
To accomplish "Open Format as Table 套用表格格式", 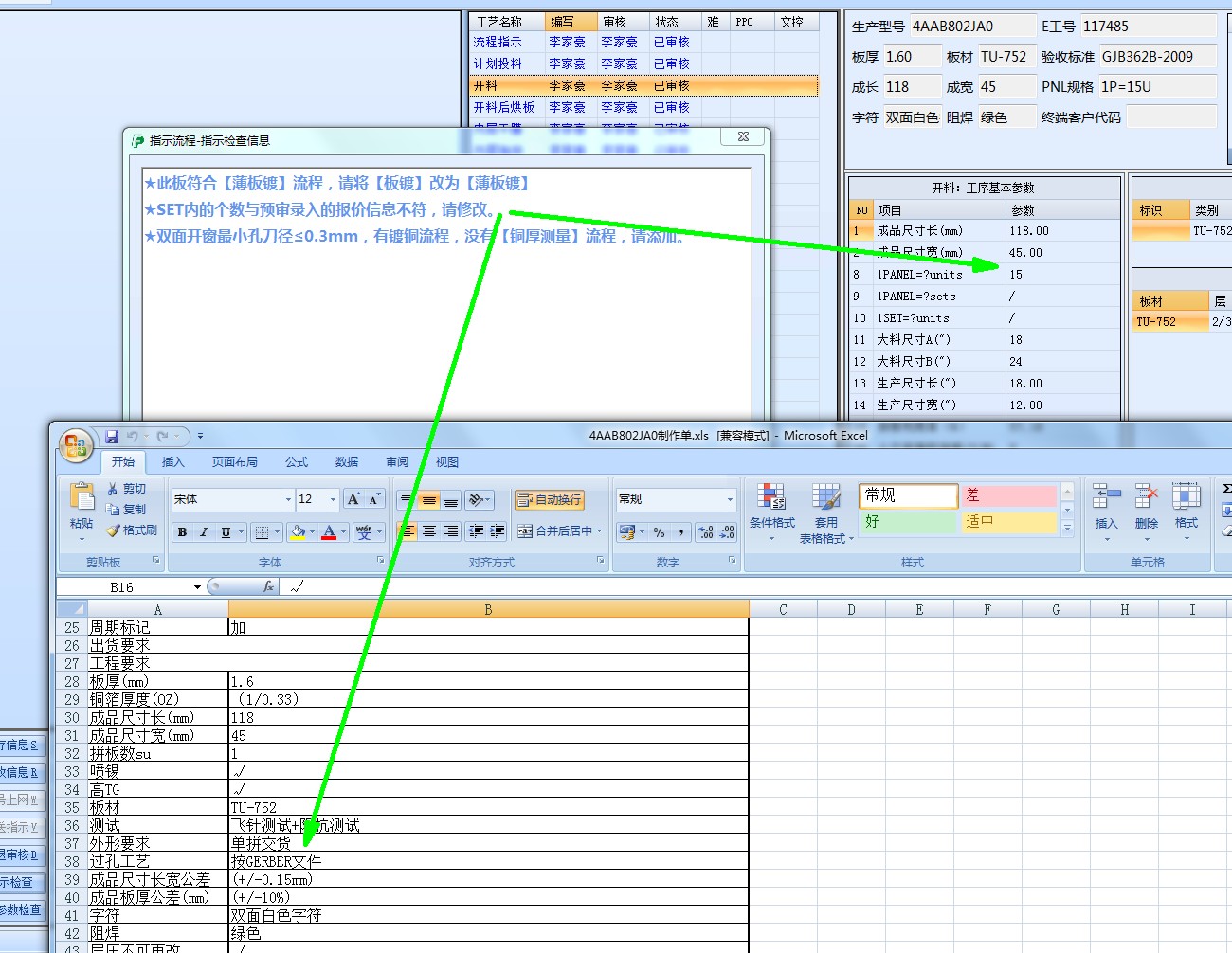I will [825, 512].
